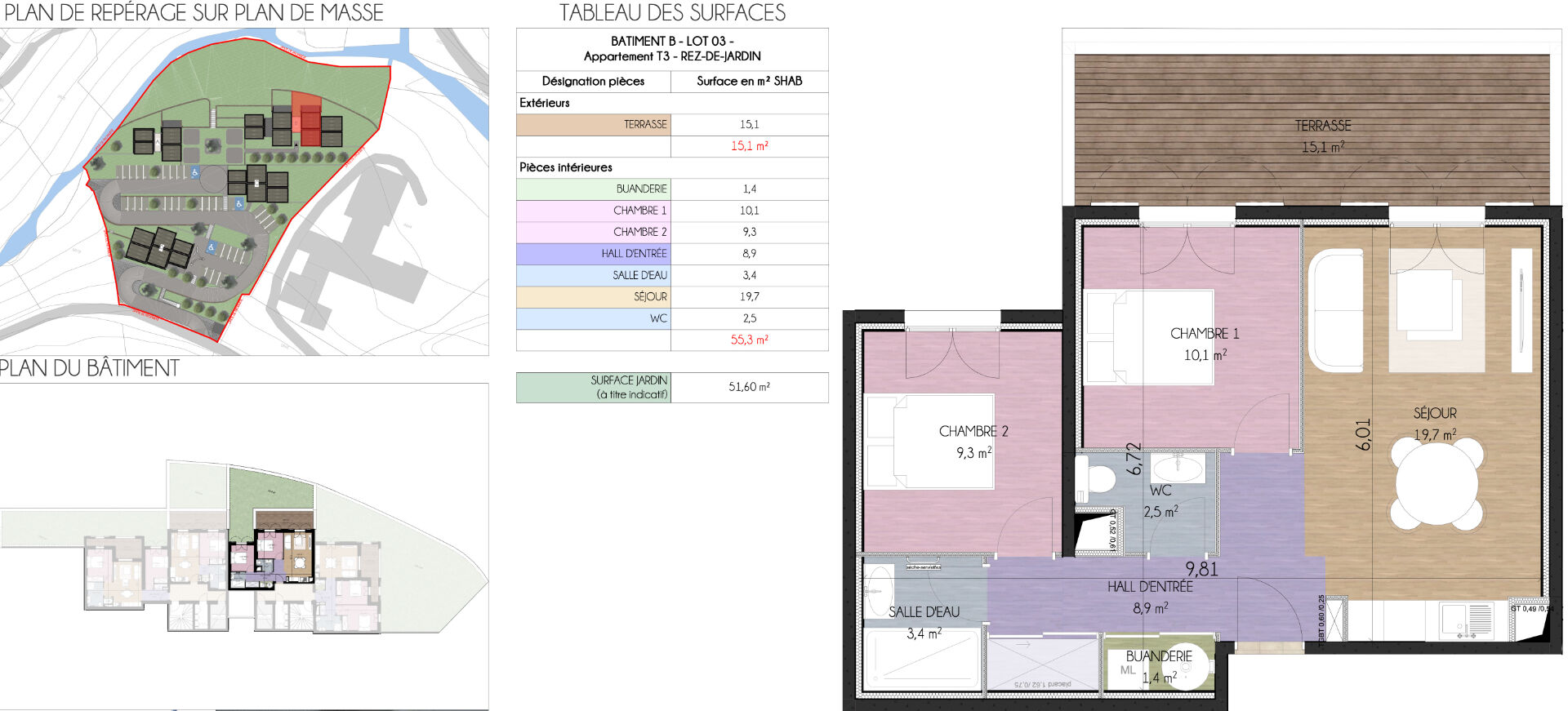
Task: Click the washbasin in the WC room
Action: pyautogui.click(x=1177, y=469)
